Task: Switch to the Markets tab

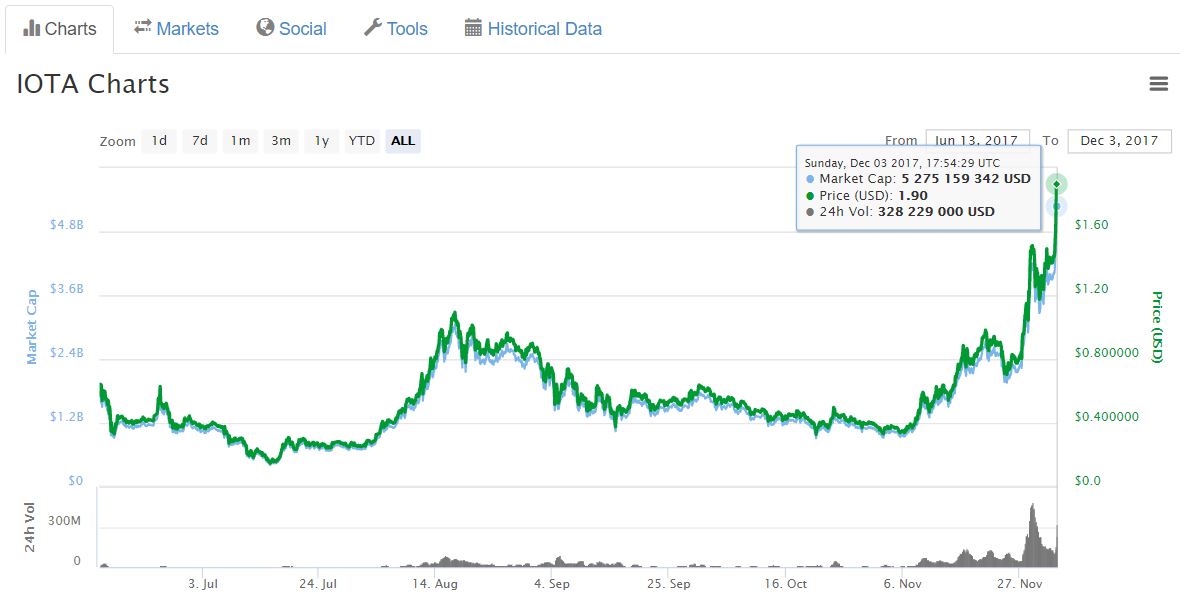Action: tap(176, 29)
